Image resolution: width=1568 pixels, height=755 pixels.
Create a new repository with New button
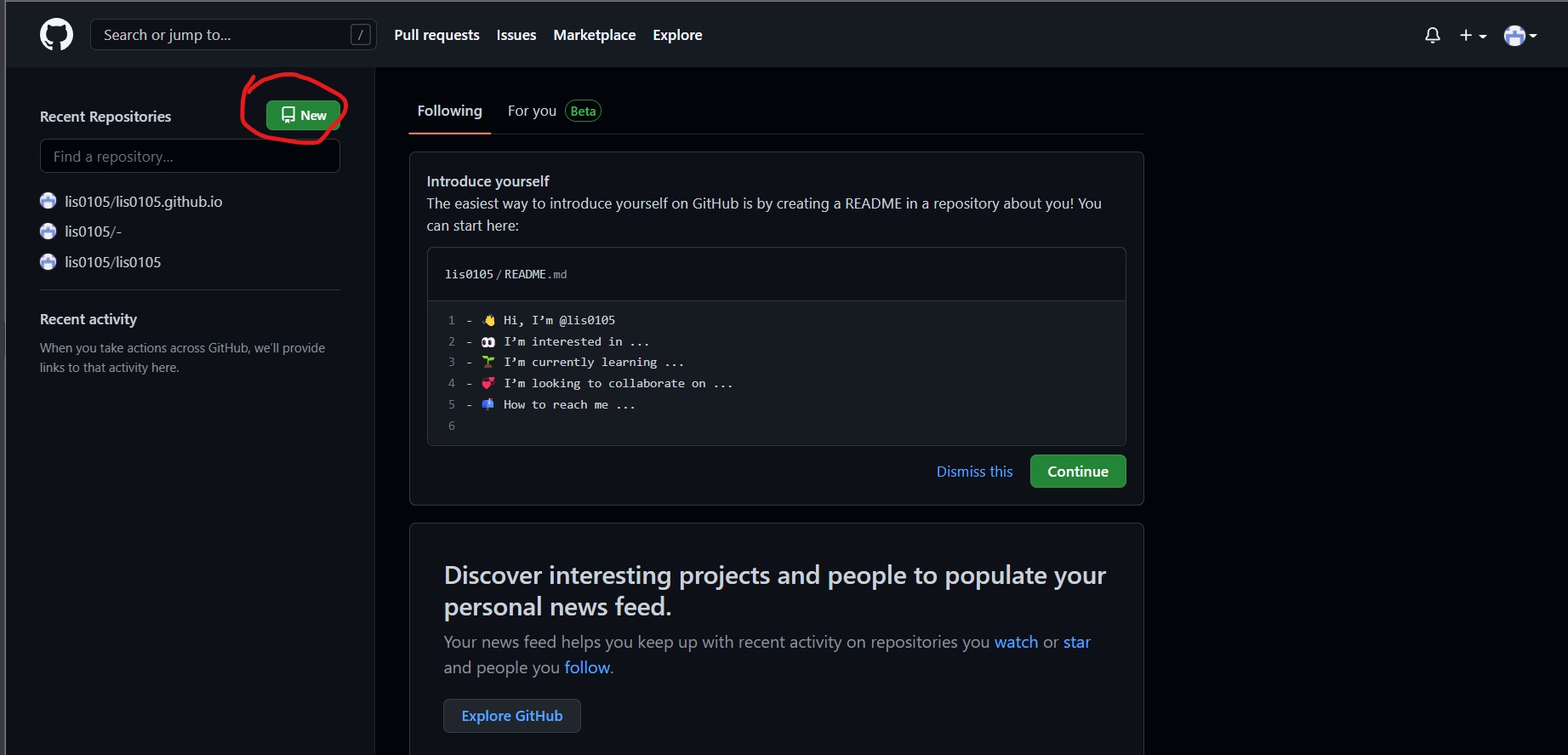[x=303, y=116]
